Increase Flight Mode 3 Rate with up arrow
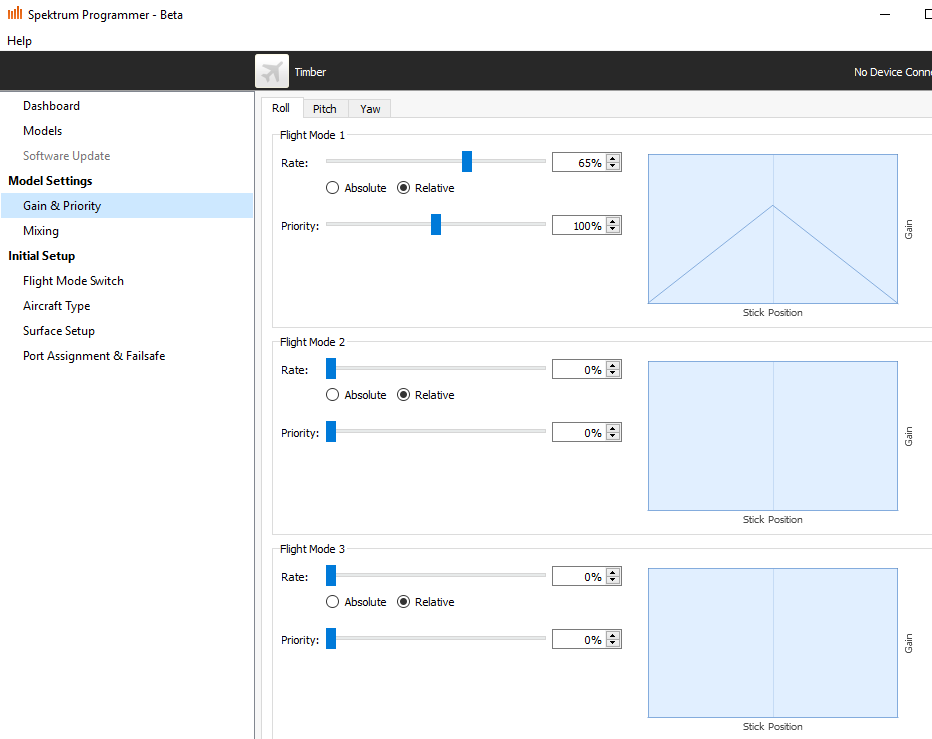The image size is (932, 739). pyautogui.click(x=613, y=572)
